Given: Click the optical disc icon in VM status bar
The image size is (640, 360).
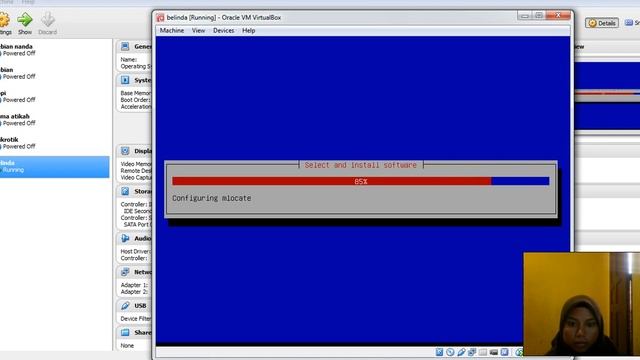Looking at the screenshot, I should coord(450,352).
